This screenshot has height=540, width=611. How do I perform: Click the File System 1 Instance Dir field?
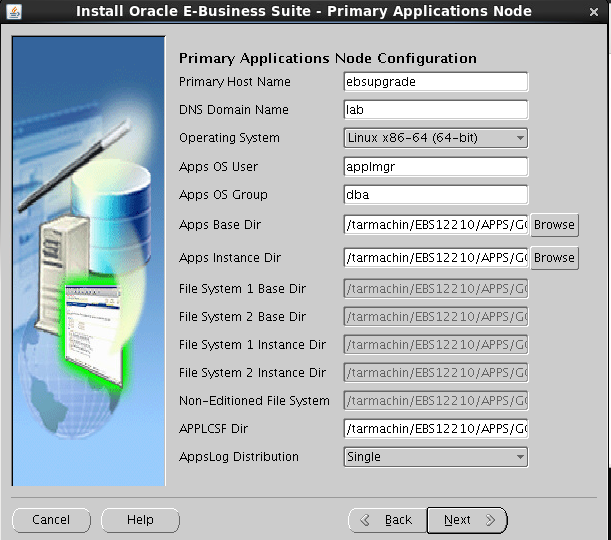pyautogui.click(x=436, y=345)
